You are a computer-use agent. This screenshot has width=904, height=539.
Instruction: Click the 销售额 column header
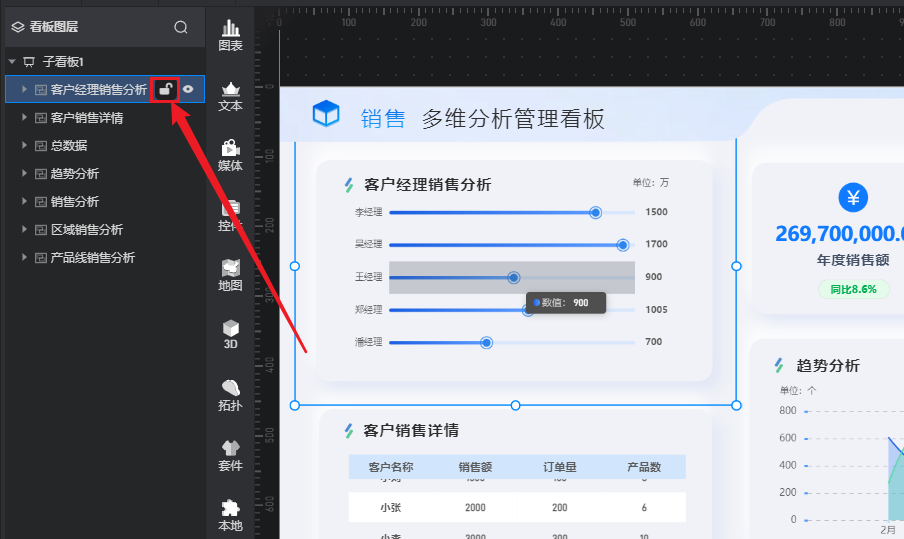[x=475, y=467]
